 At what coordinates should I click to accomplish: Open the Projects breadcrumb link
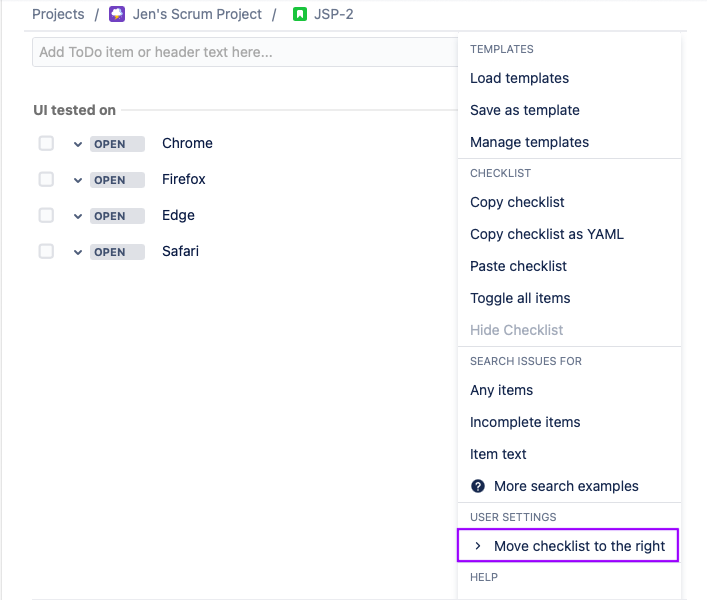tap(58, 14)
